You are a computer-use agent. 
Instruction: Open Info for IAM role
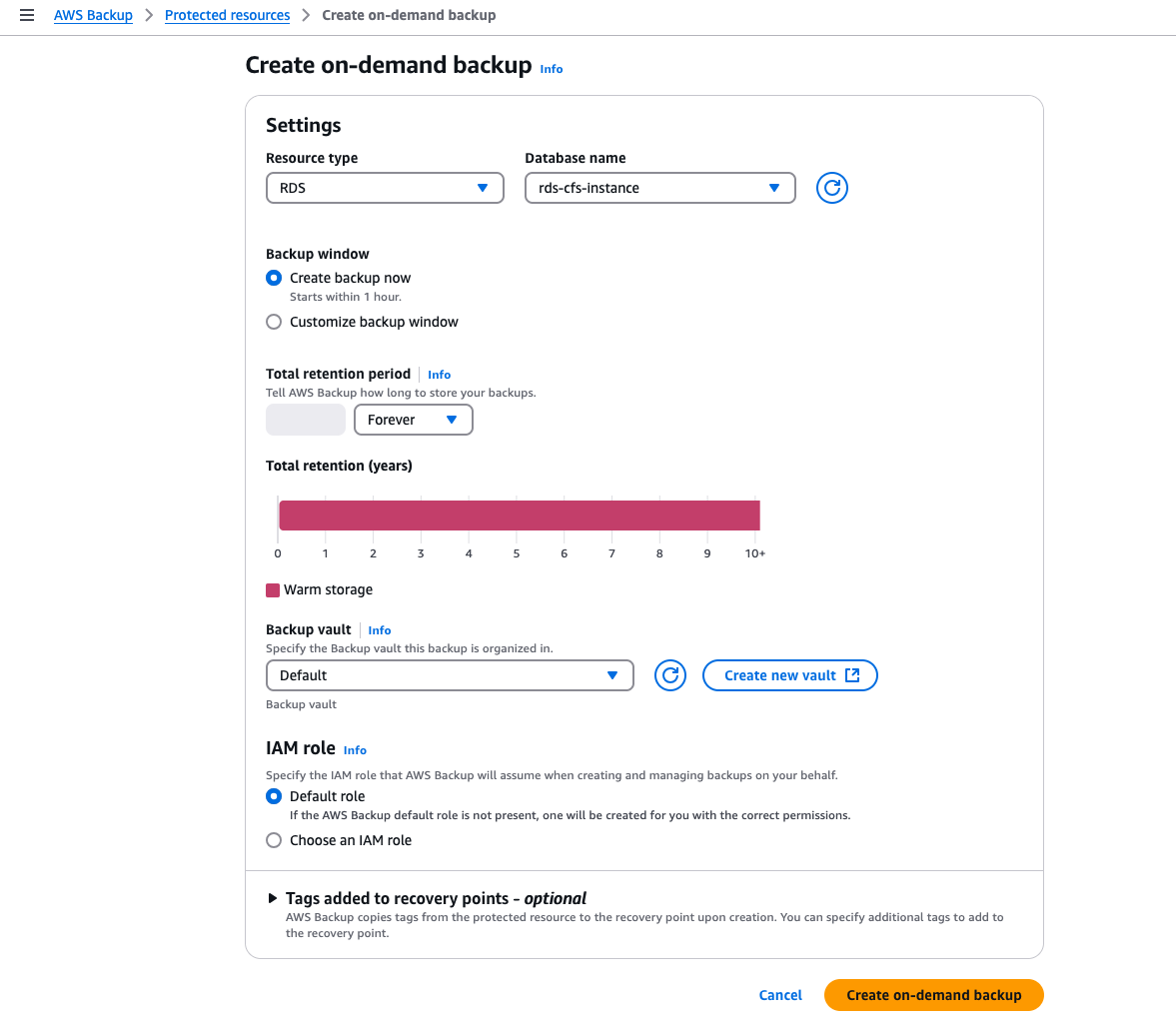[x=355, y=750]
